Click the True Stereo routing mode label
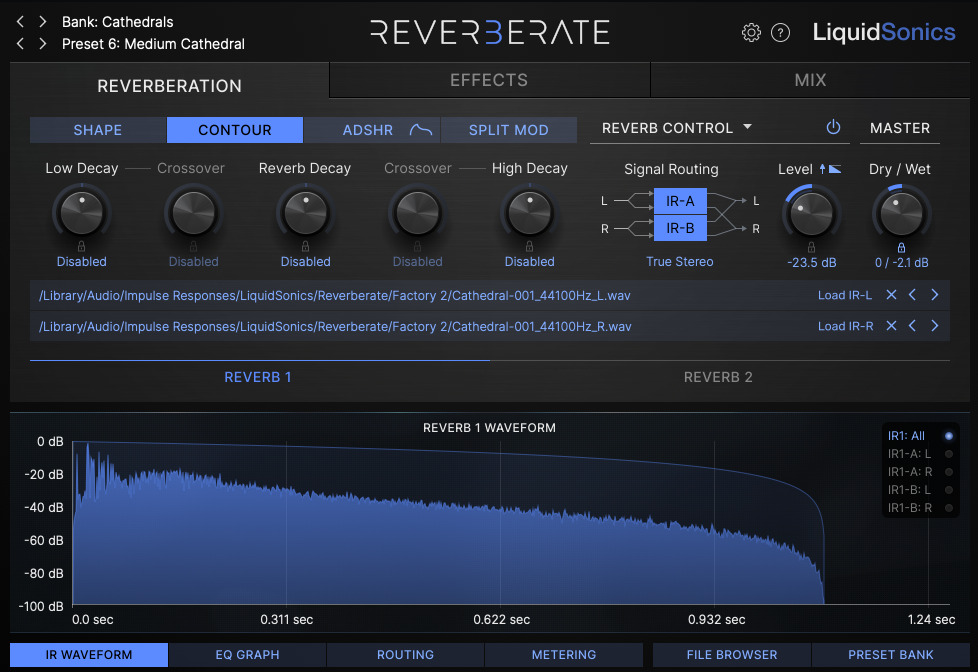The image size is (978, 672). (679, 261)
